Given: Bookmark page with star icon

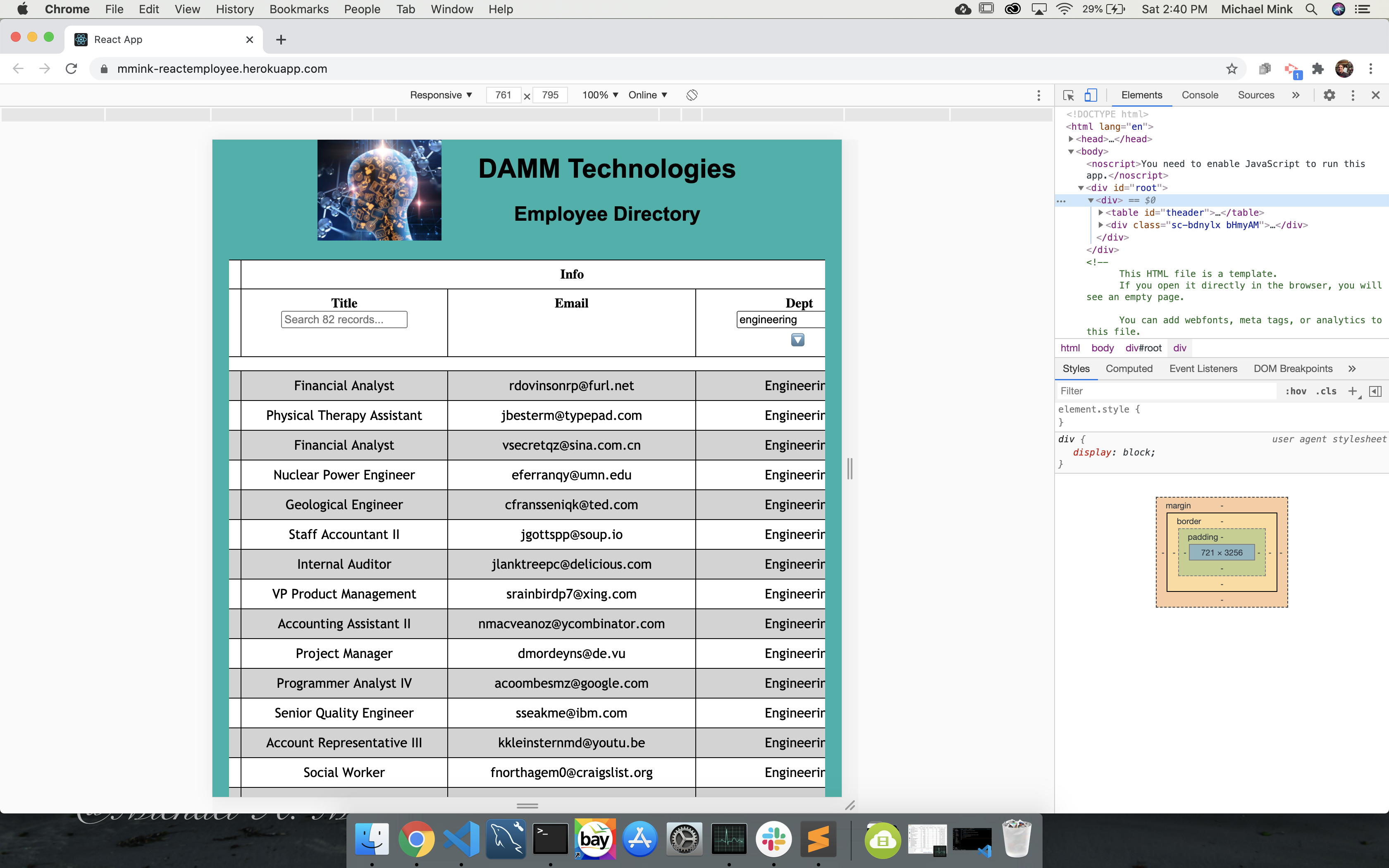Looking at the screenshot, I should click(1232, 69).
